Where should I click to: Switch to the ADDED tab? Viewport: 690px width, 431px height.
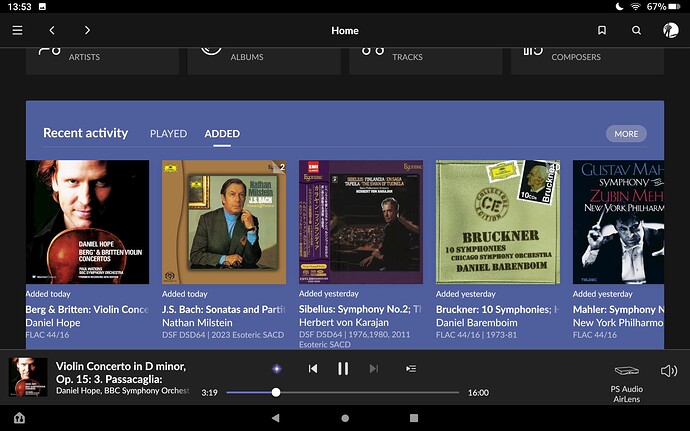point(222,133)
